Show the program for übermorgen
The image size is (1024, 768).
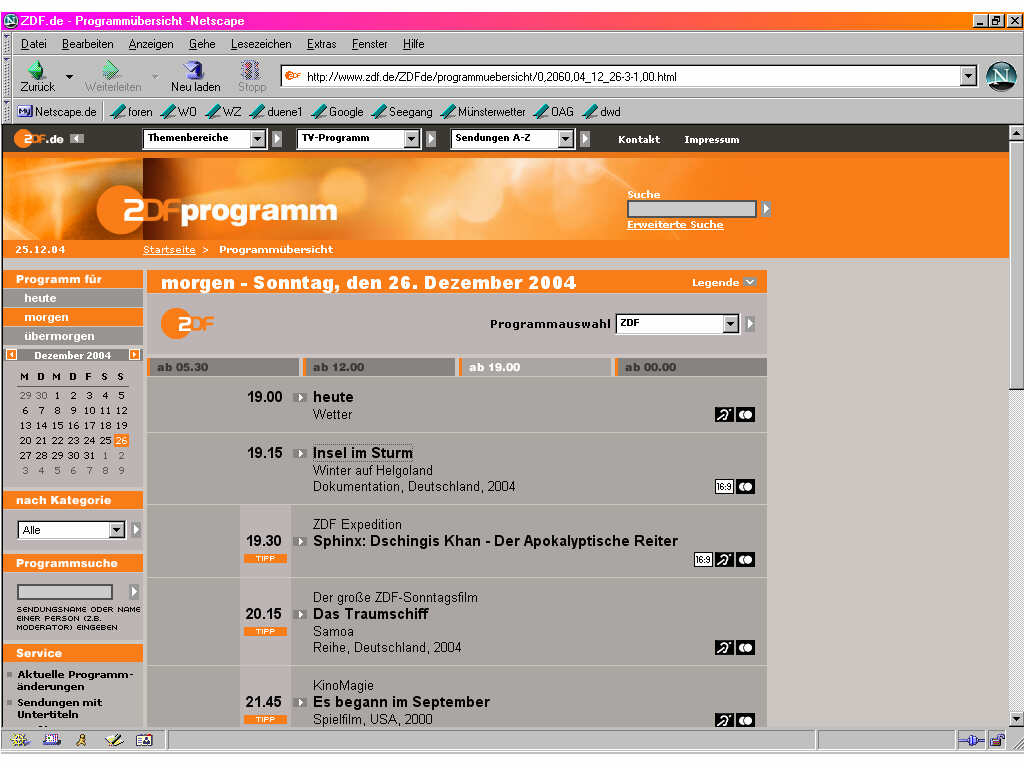(73, 336)
